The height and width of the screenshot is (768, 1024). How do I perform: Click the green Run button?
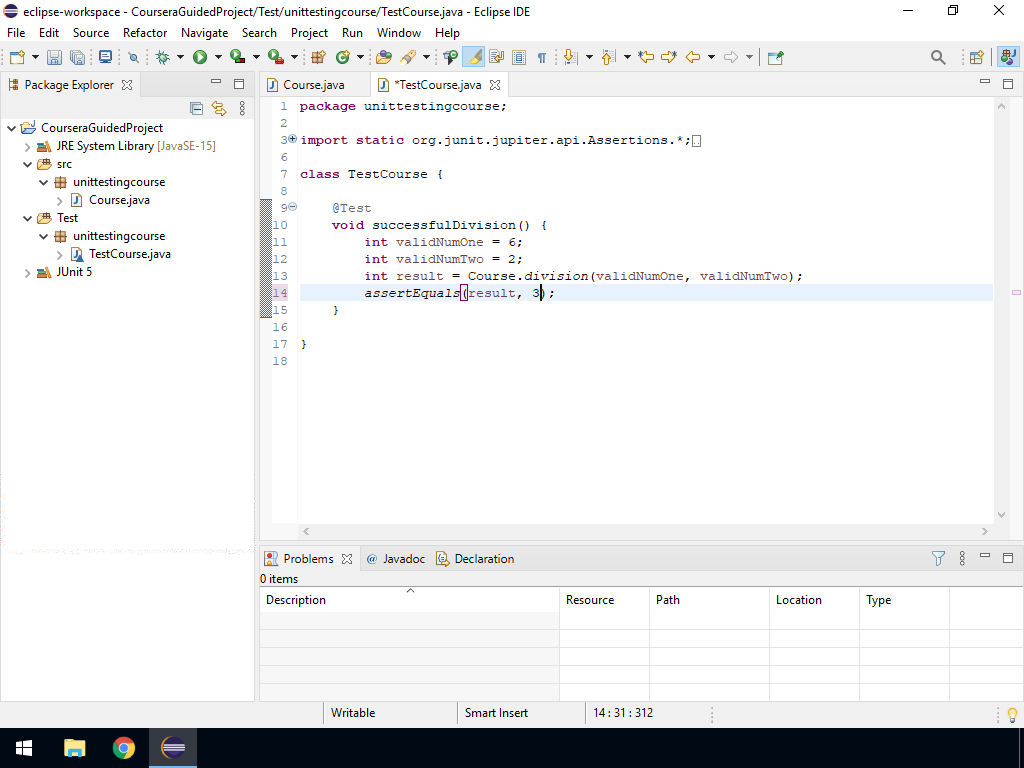[200, 58]
